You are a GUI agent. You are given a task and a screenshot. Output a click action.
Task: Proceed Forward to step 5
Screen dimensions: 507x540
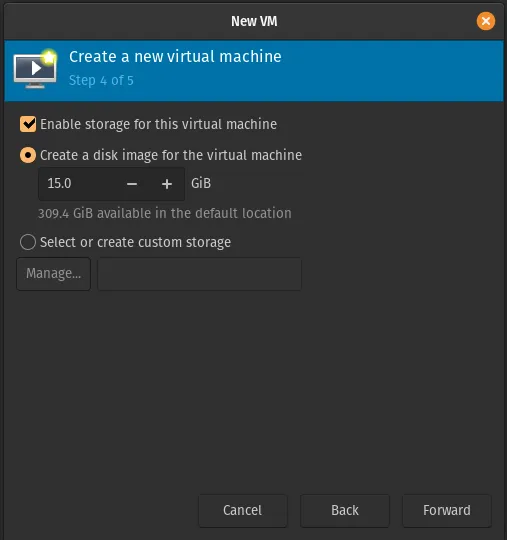tap(447, 511)
